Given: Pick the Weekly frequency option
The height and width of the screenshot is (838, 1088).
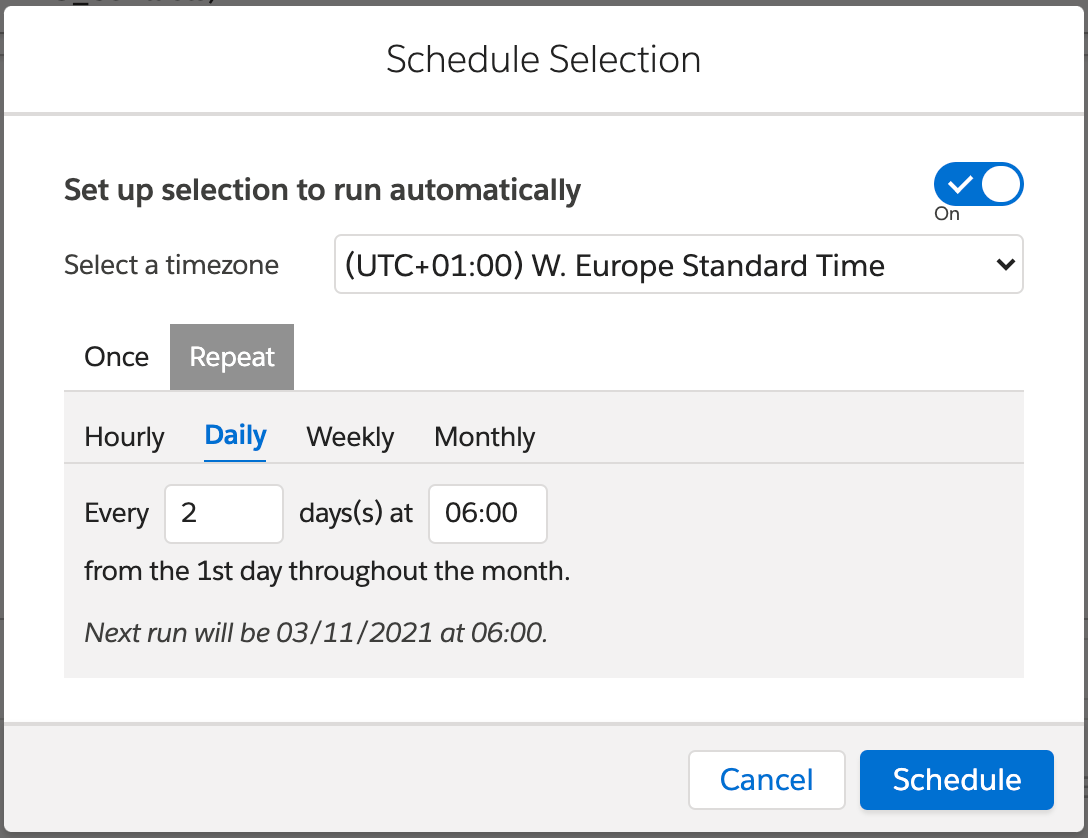Looking at the screenshot, I should (x=350, y=437).
